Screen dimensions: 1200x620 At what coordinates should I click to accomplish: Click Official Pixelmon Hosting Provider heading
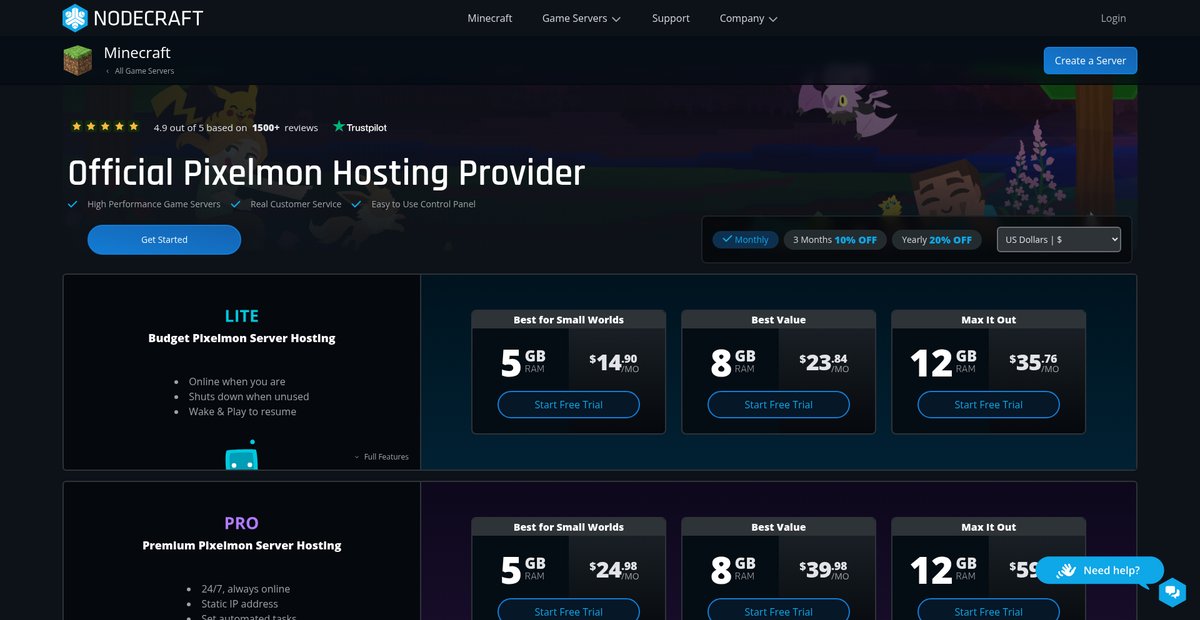coord(326,173)
